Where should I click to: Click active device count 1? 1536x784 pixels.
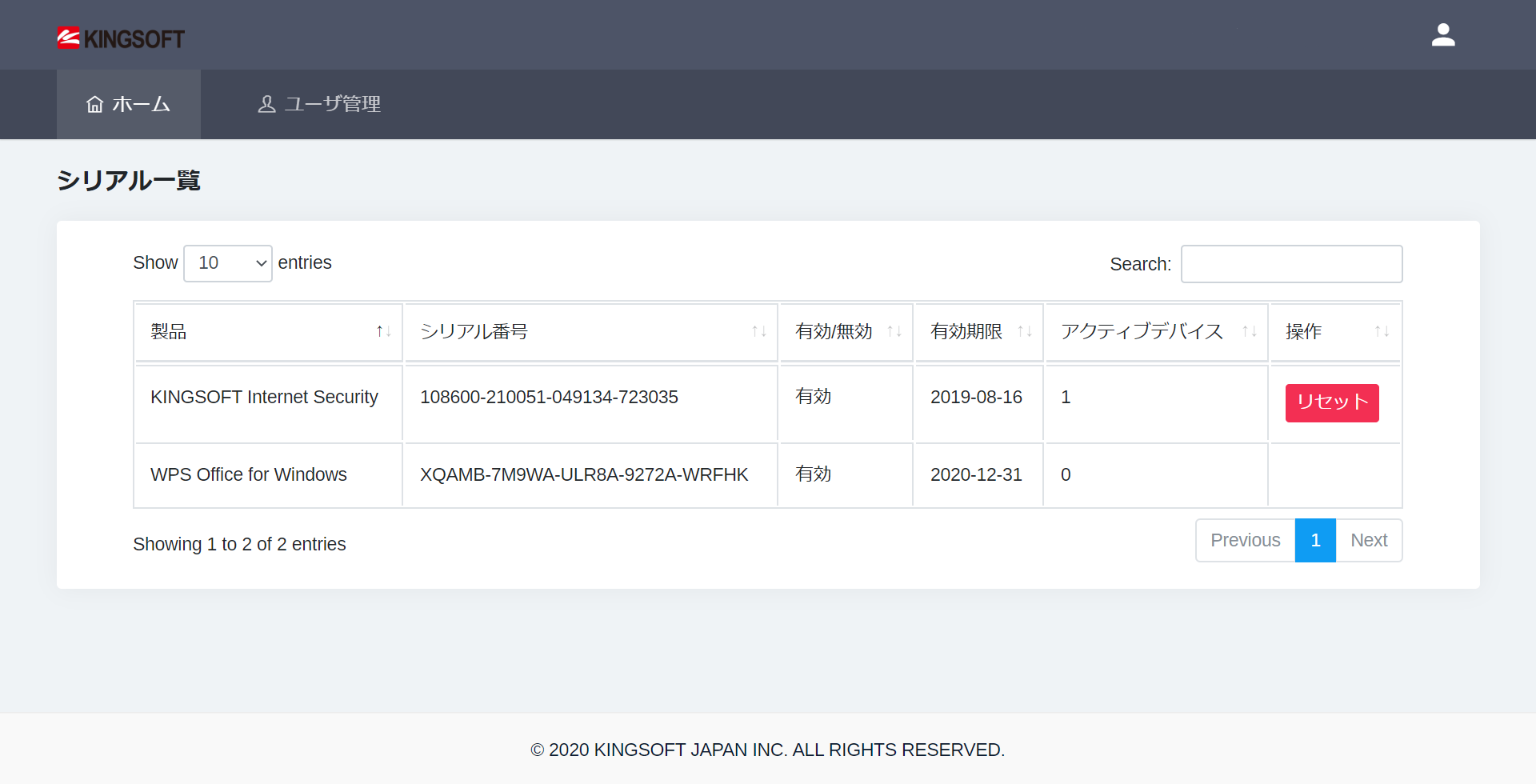(x=1066, y=397)
